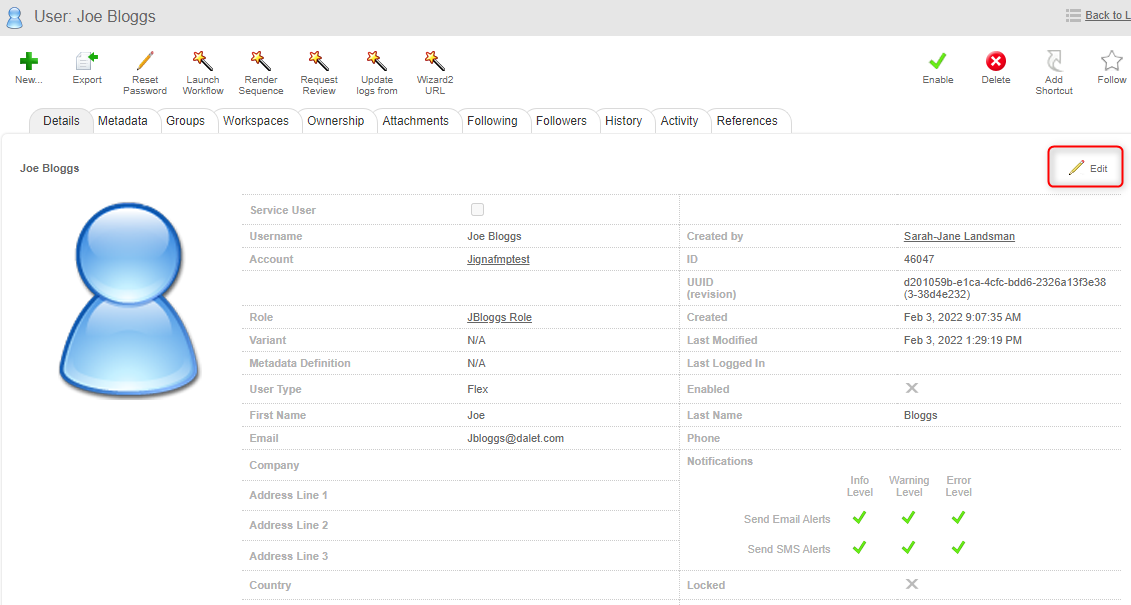The image size is (1131, 605).
Task: Open the JBloggs Role link
Action: point(499,317)
